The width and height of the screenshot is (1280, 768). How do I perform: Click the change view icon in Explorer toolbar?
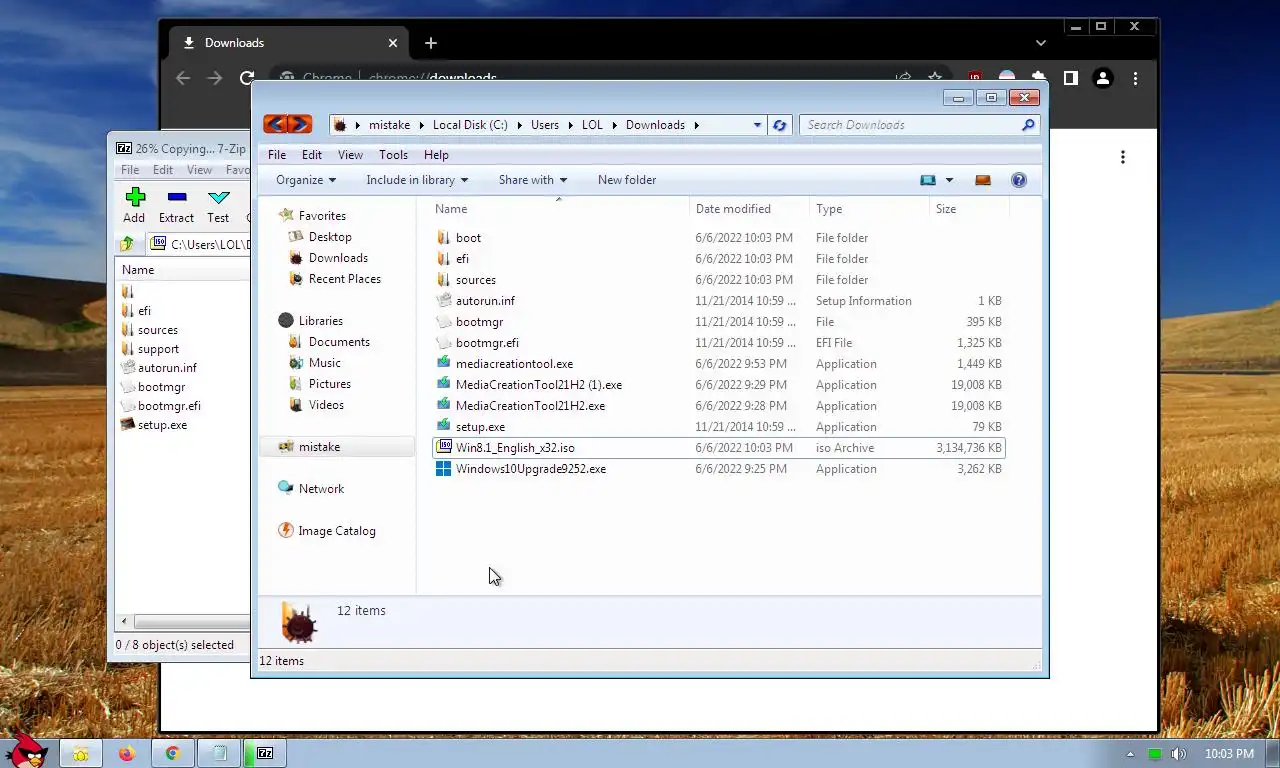coord(928,180)
